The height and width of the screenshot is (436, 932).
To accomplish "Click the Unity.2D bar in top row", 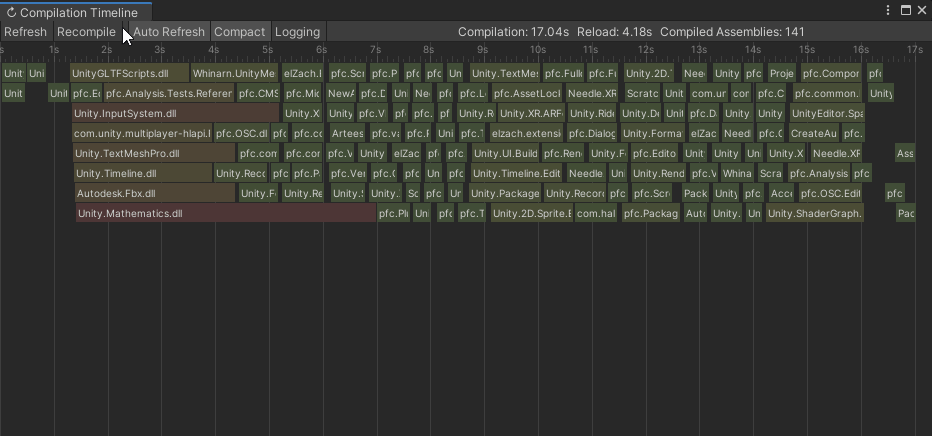I will point(648,74).
